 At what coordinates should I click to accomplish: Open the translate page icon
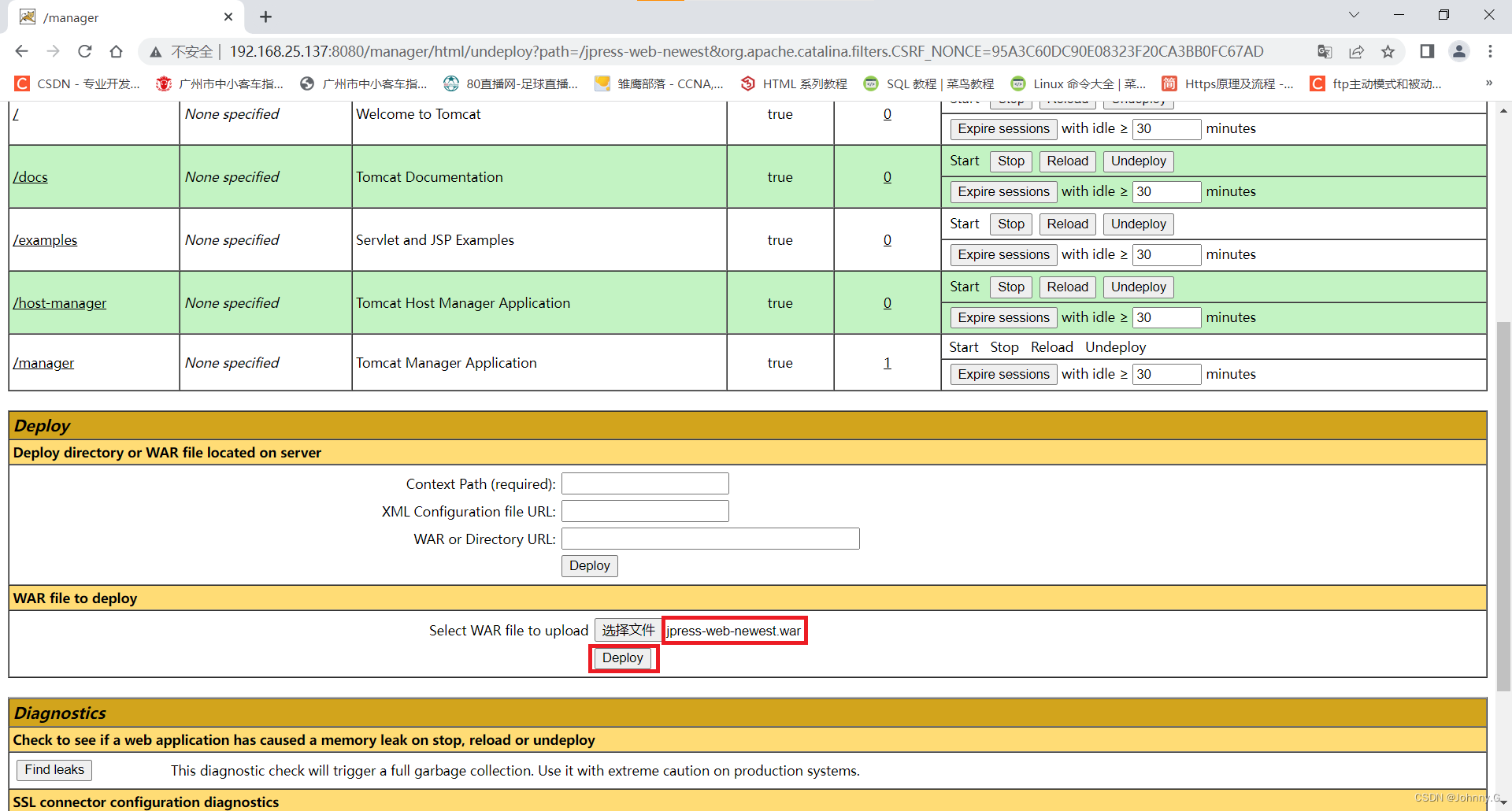point(1325,51)
